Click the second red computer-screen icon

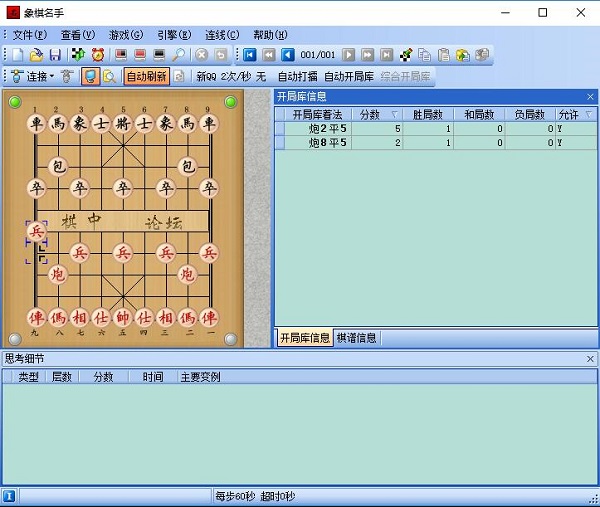point(140,55)
